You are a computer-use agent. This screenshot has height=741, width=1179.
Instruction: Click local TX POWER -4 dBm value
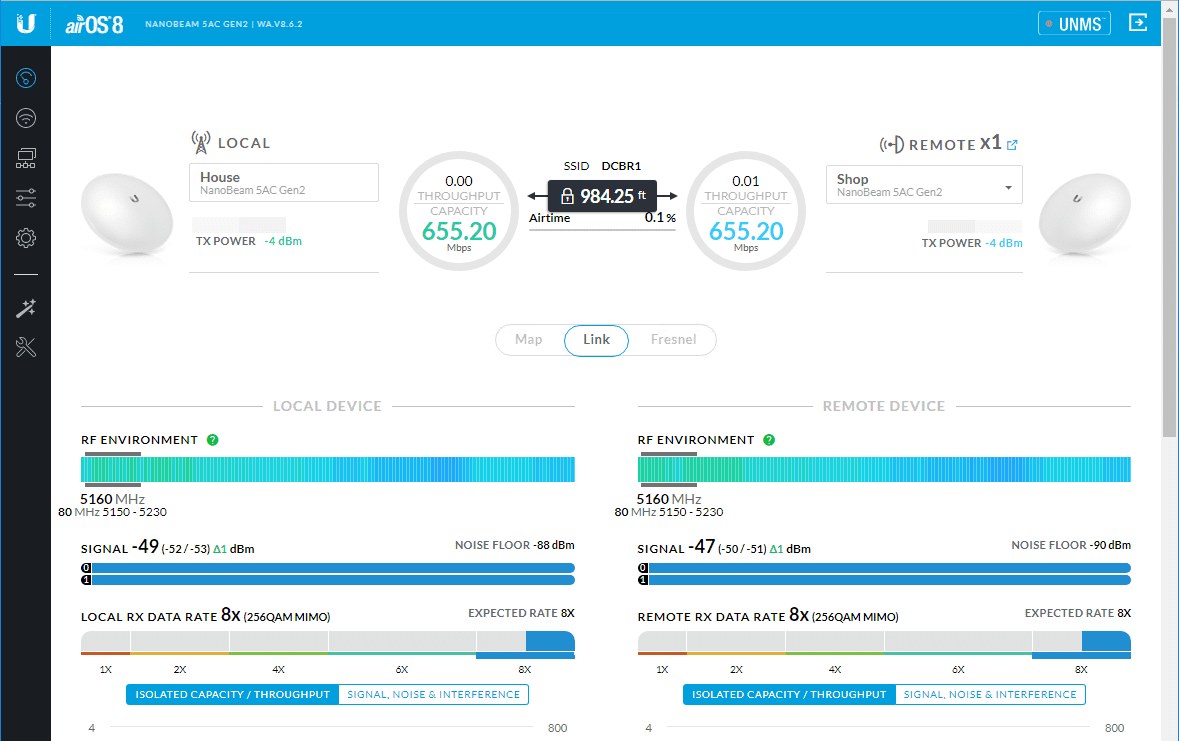(x=283, y=241)
